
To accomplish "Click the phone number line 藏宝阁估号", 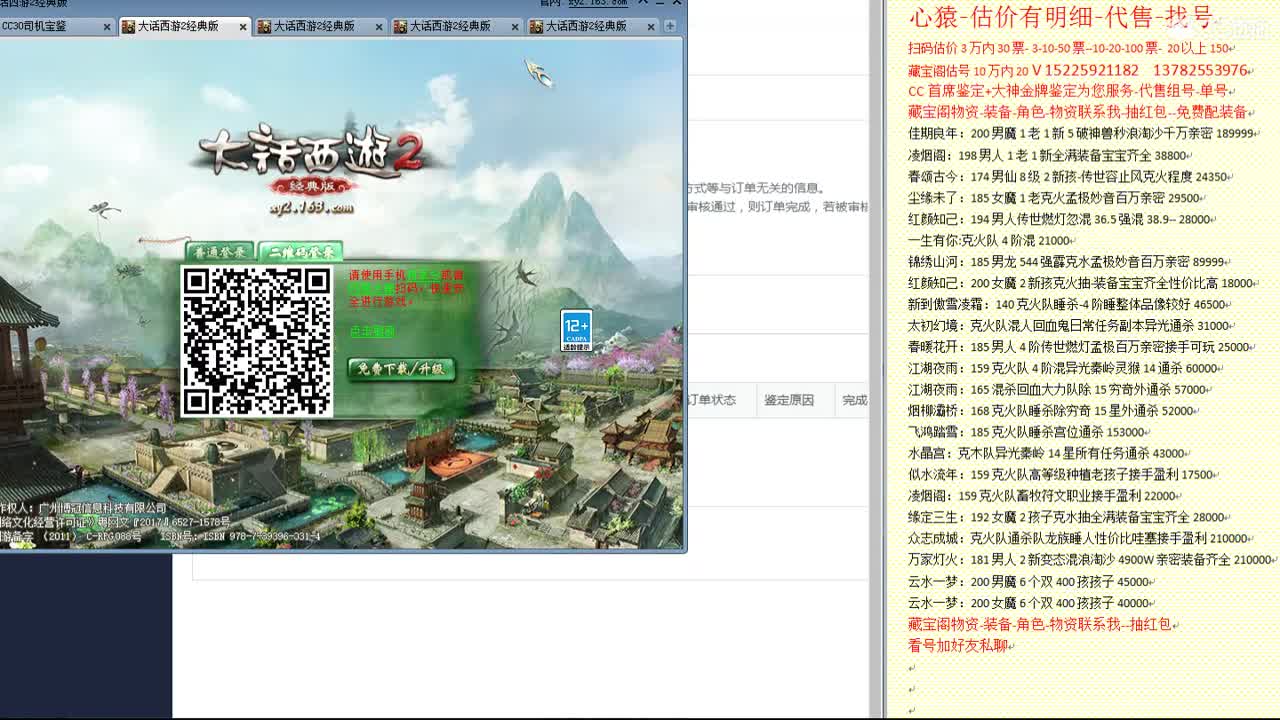I will tap(1078, 70).
